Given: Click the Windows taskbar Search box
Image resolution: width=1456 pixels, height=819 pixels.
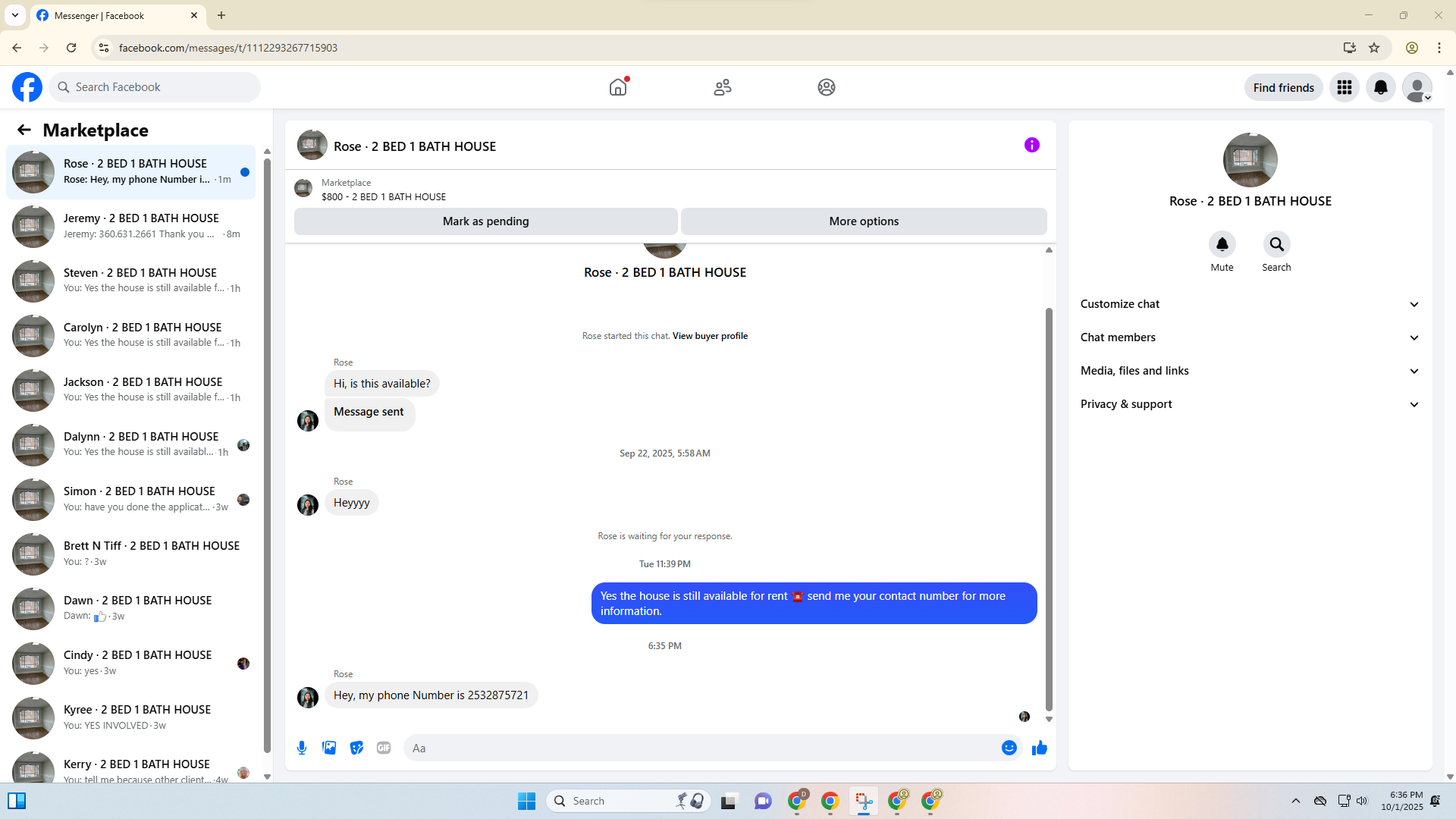Looking at the screenshot, I should 628,801.
